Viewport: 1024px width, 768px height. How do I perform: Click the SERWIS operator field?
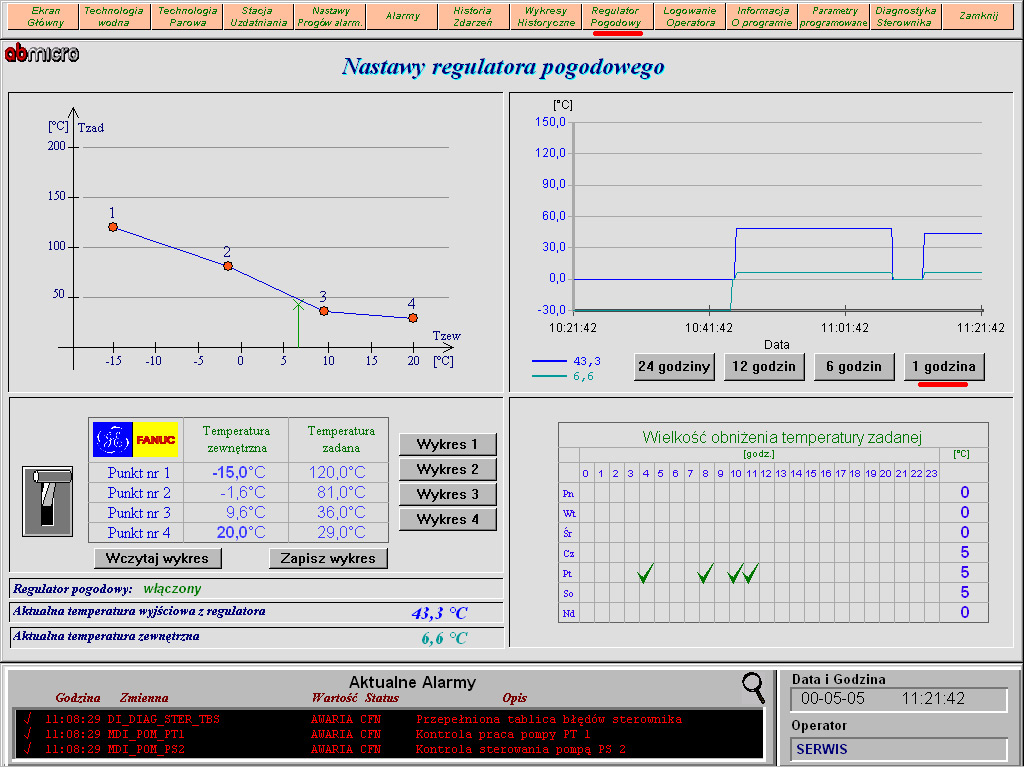click(899, 749)
